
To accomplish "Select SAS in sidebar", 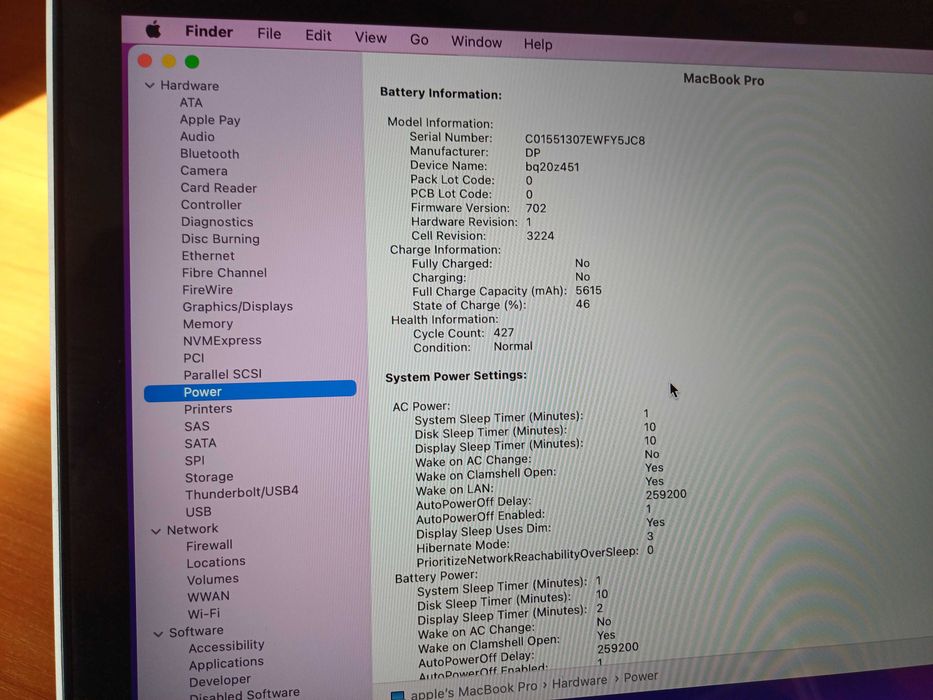I will (x=197, y=426).
